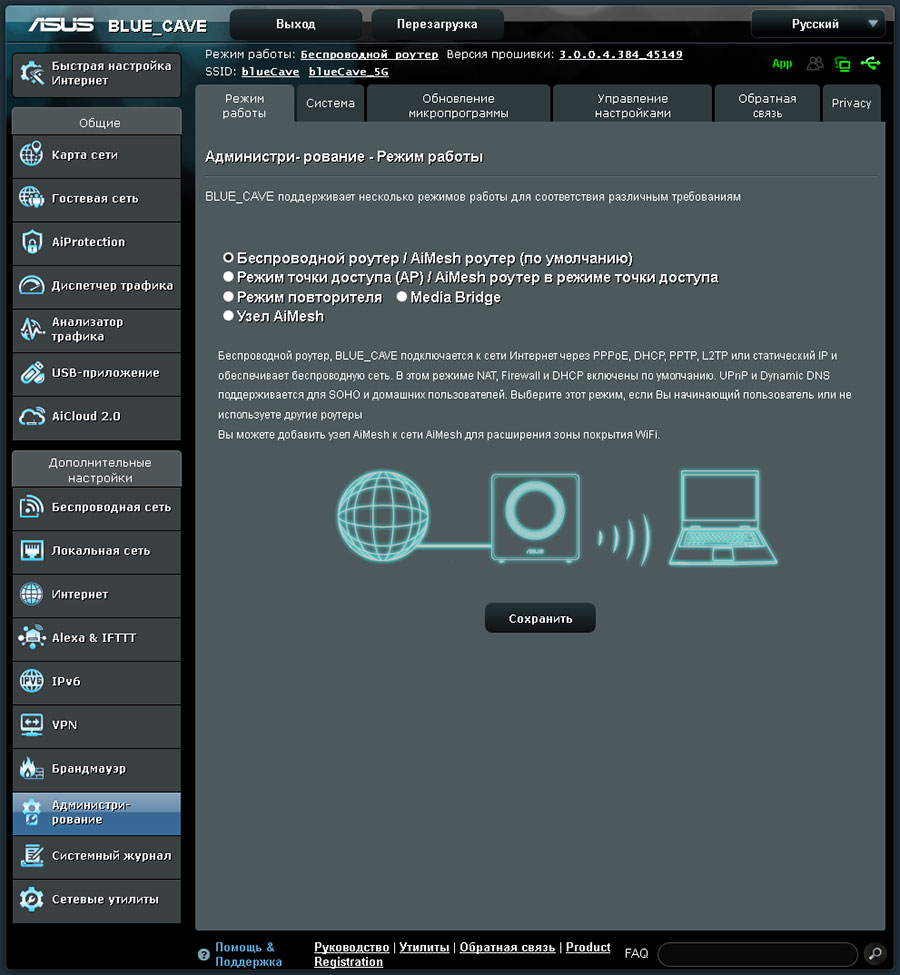Select Беспроводной роутер / AiMesh роутер radio

click(228, 257)
